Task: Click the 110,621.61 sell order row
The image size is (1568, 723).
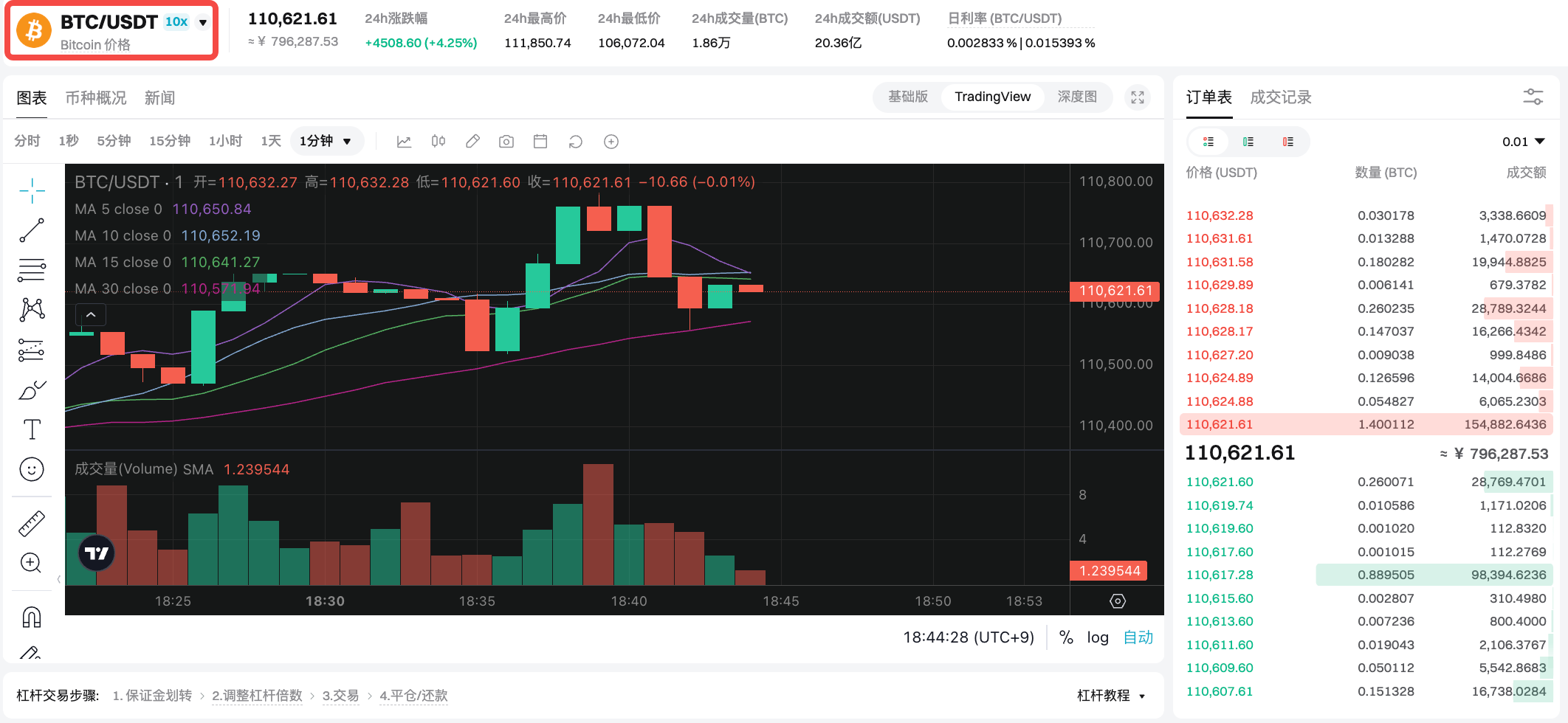Action: 1366,424
